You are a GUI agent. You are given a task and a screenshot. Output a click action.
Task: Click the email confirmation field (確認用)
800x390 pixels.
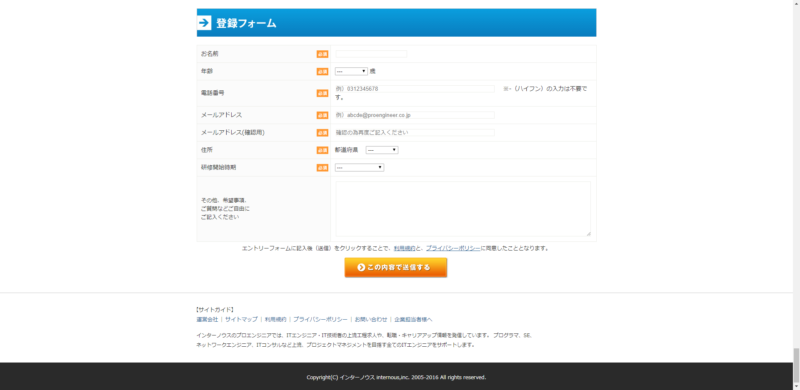[415, 133]
